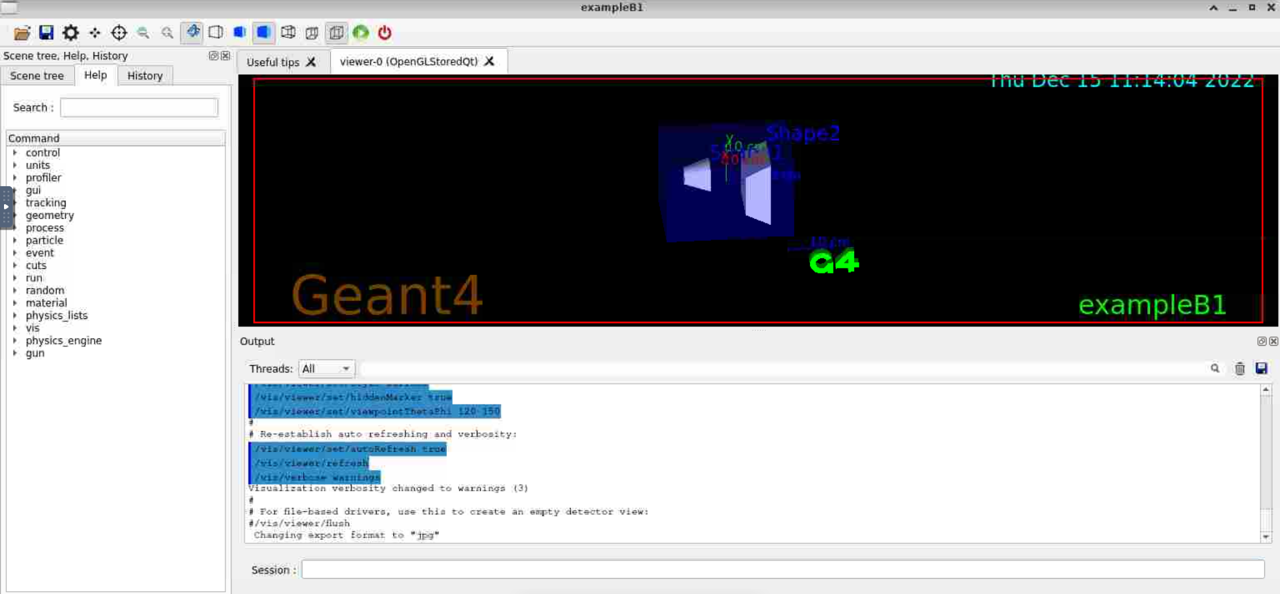Toggle orthographic projection
This screenshot has width=1280, height=594.
click(x=336, y=33)
